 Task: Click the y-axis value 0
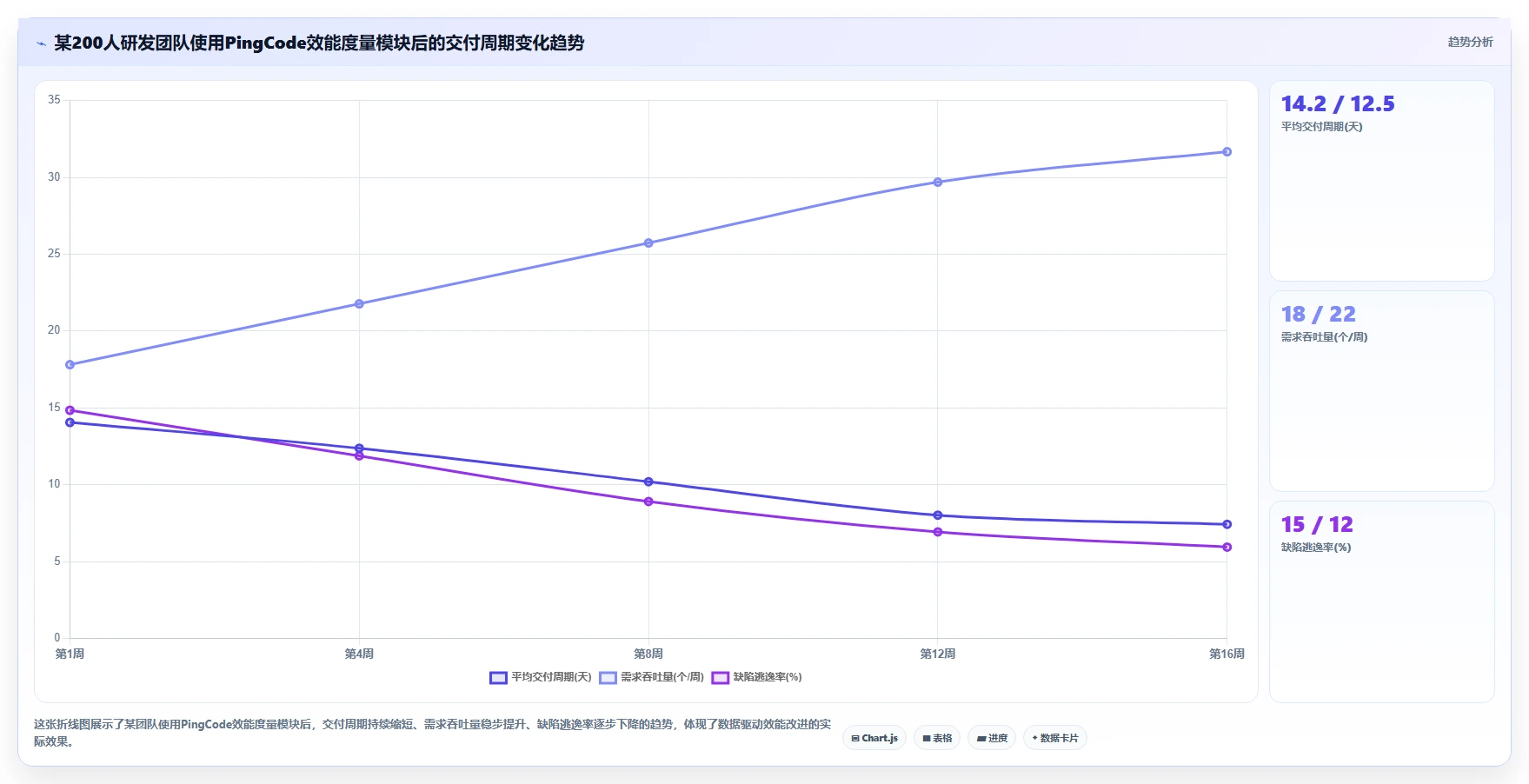click(57, 638)
